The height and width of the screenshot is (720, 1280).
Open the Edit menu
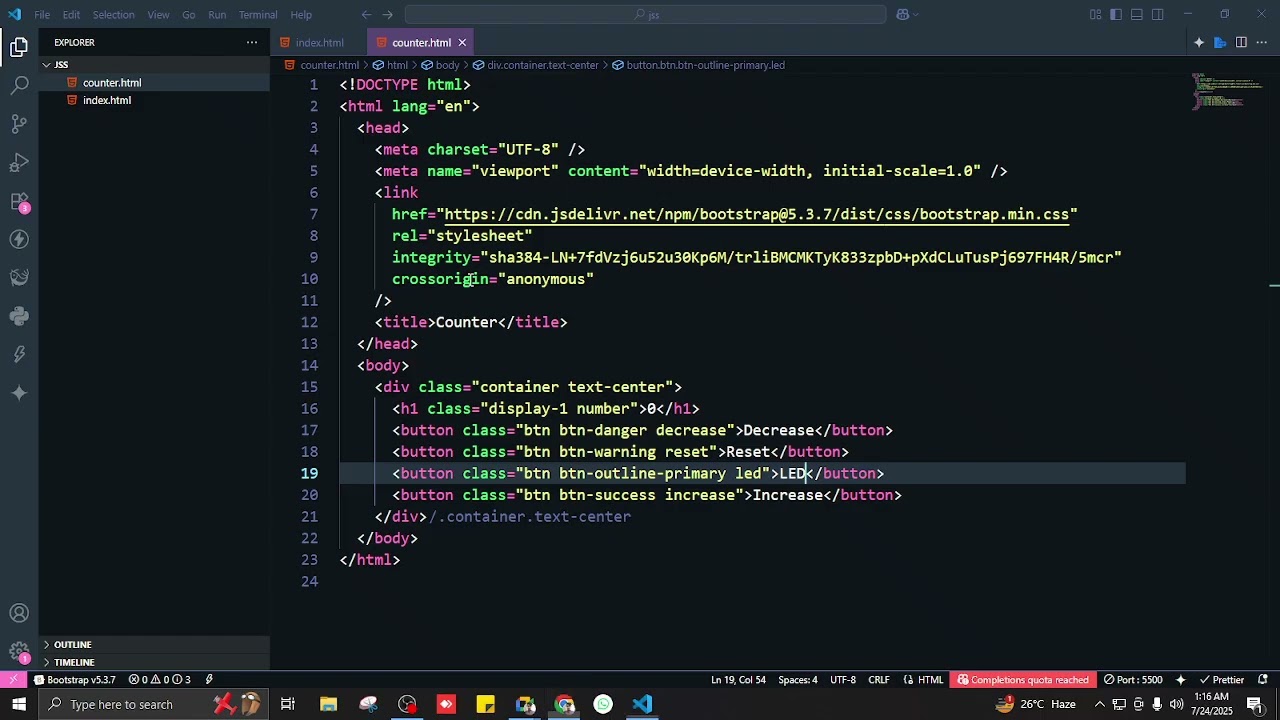71,14
